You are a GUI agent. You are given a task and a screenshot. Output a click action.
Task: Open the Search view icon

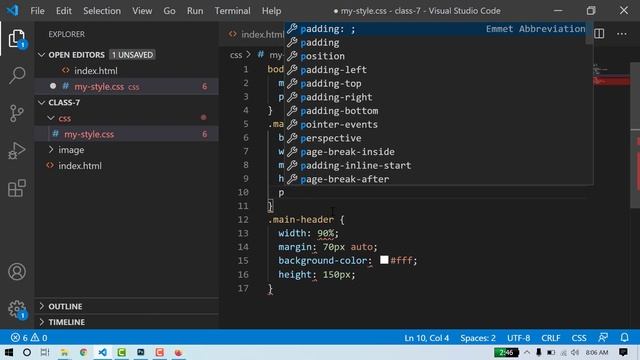pyautogui.click(x=17, y=76)
